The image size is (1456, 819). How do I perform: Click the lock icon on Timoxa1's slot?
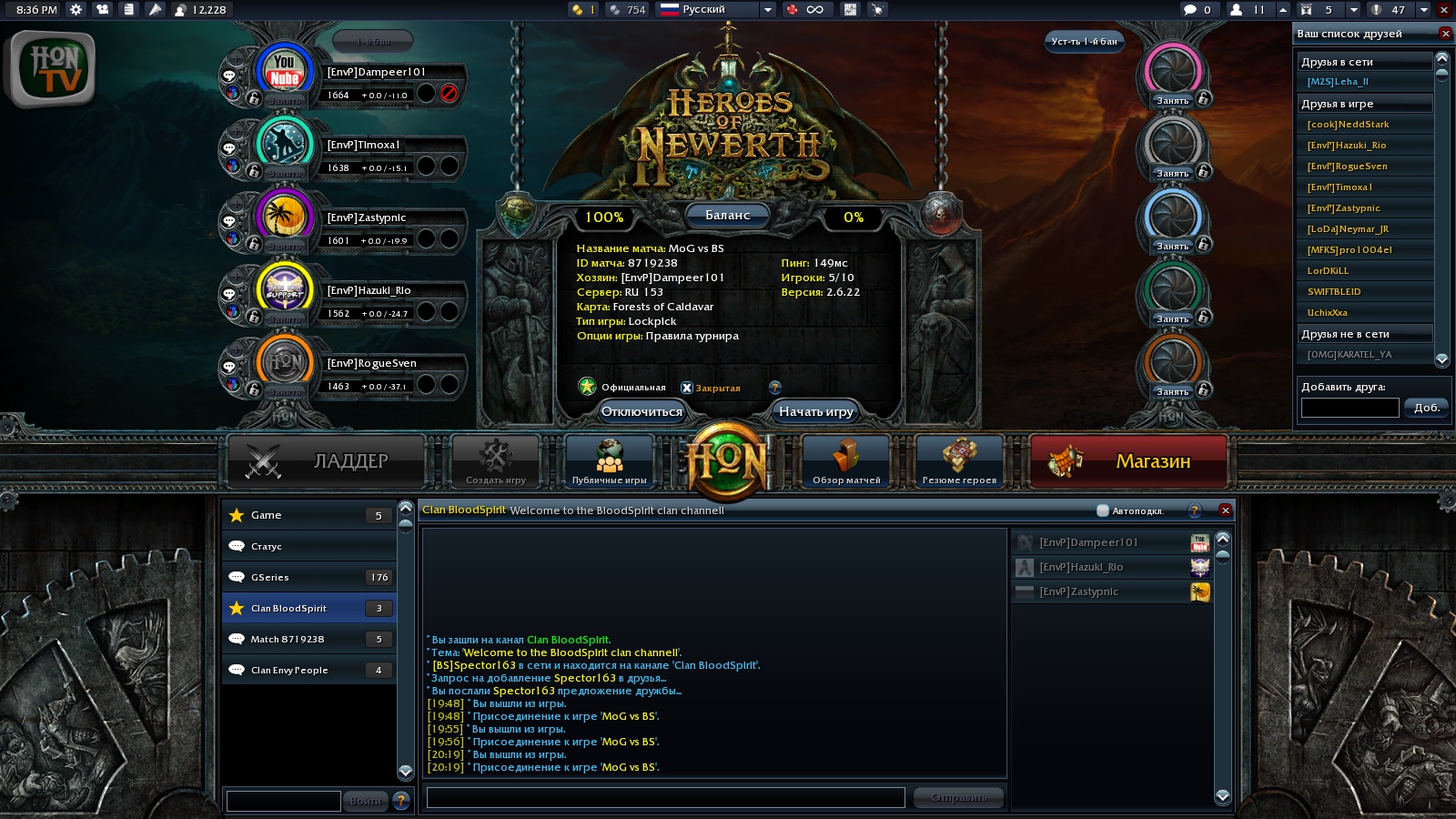pyautogui.click(x=254, y=170)
